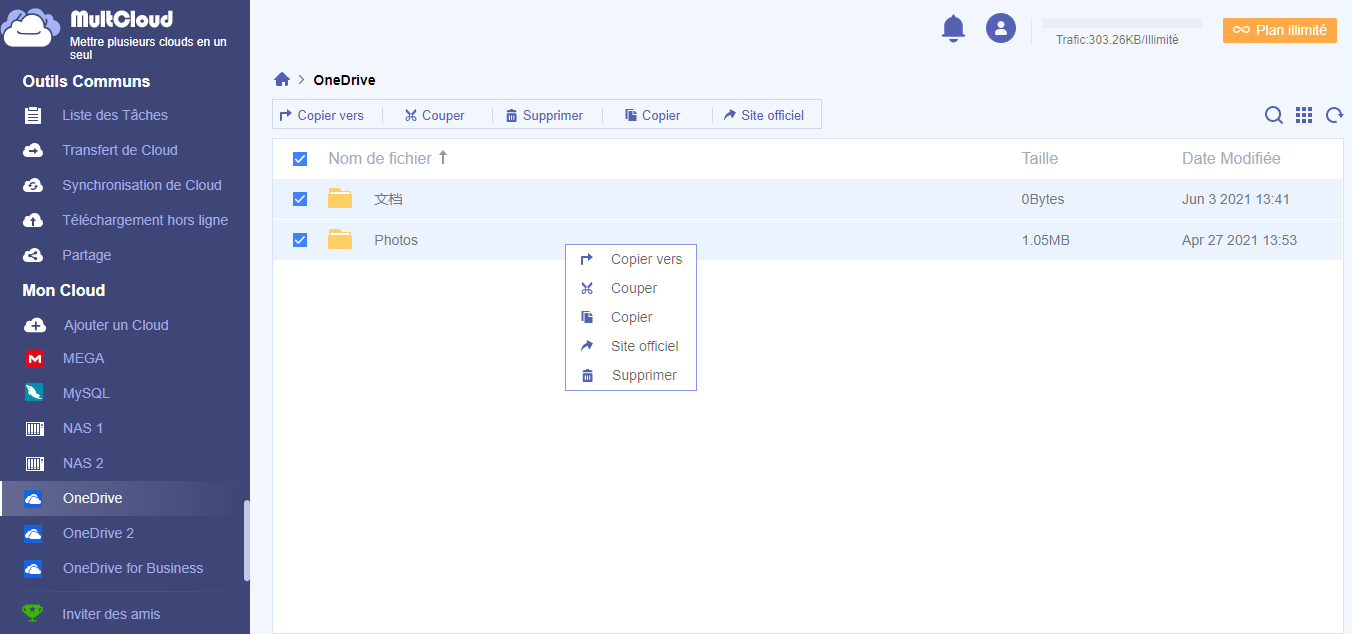1352x634 pixels.
Task: Go to home via breadcrumb house icon
Action: [x=282, y=80]
